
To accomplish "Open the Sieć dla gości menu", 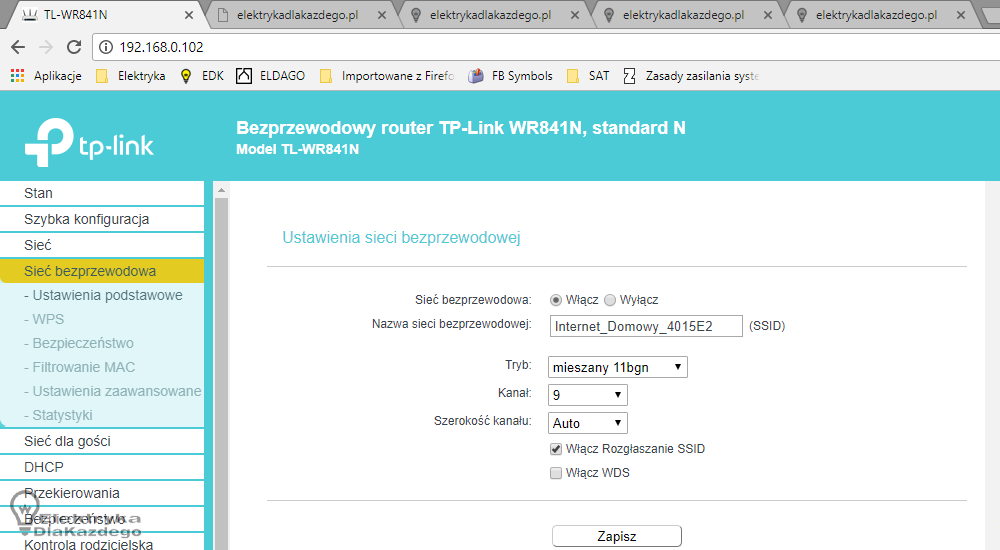I will click(x=67, y=441).
